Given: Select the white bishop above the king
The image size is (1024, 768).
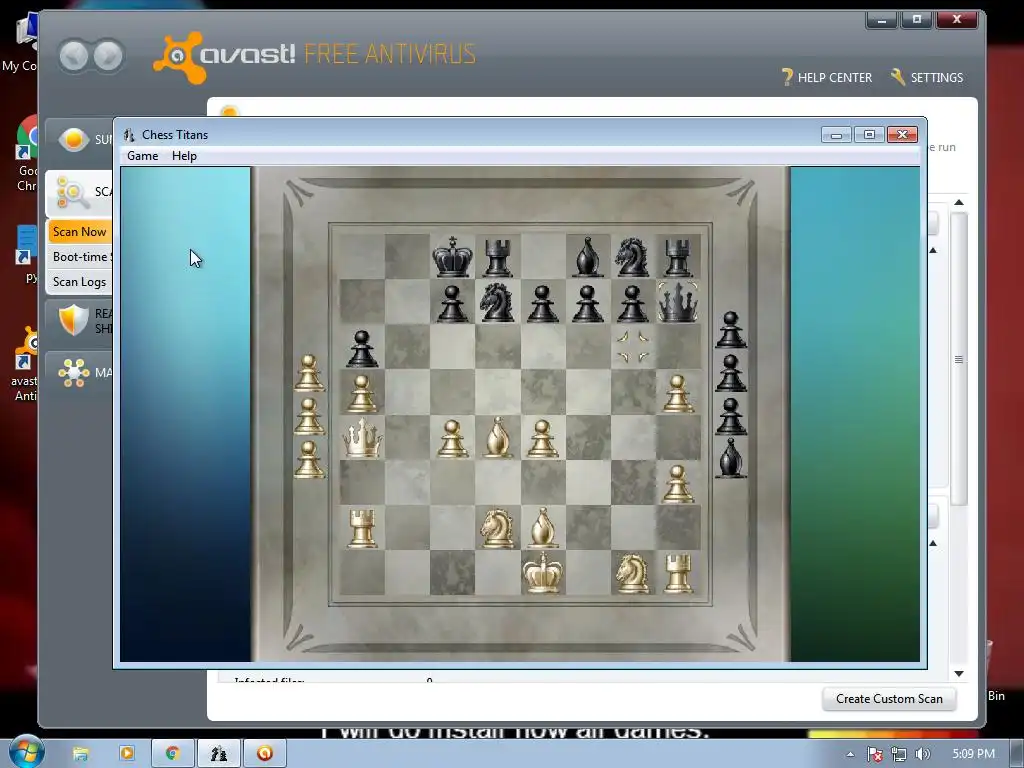Looking at the screenshot, I should click(x=542, y=528).
